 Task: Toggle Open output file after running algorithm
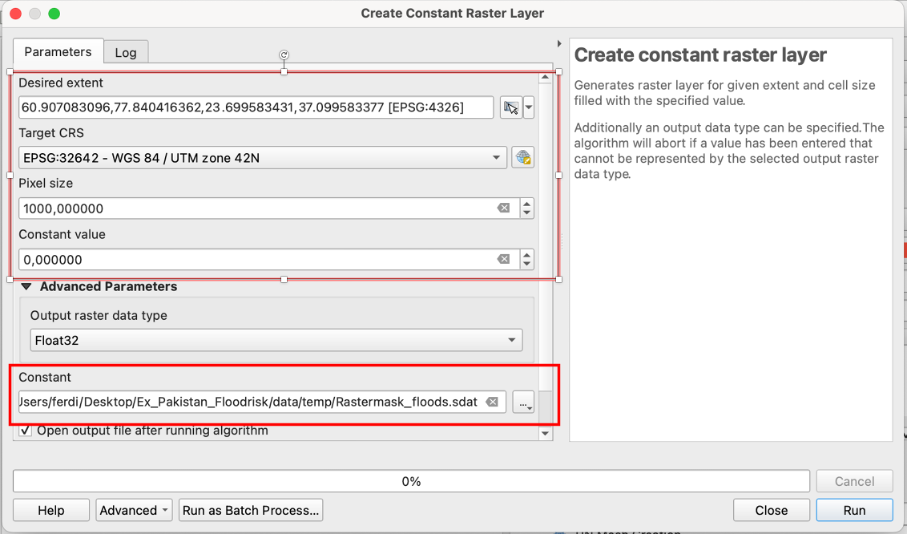pyautogui.click(x=25, y=431)
